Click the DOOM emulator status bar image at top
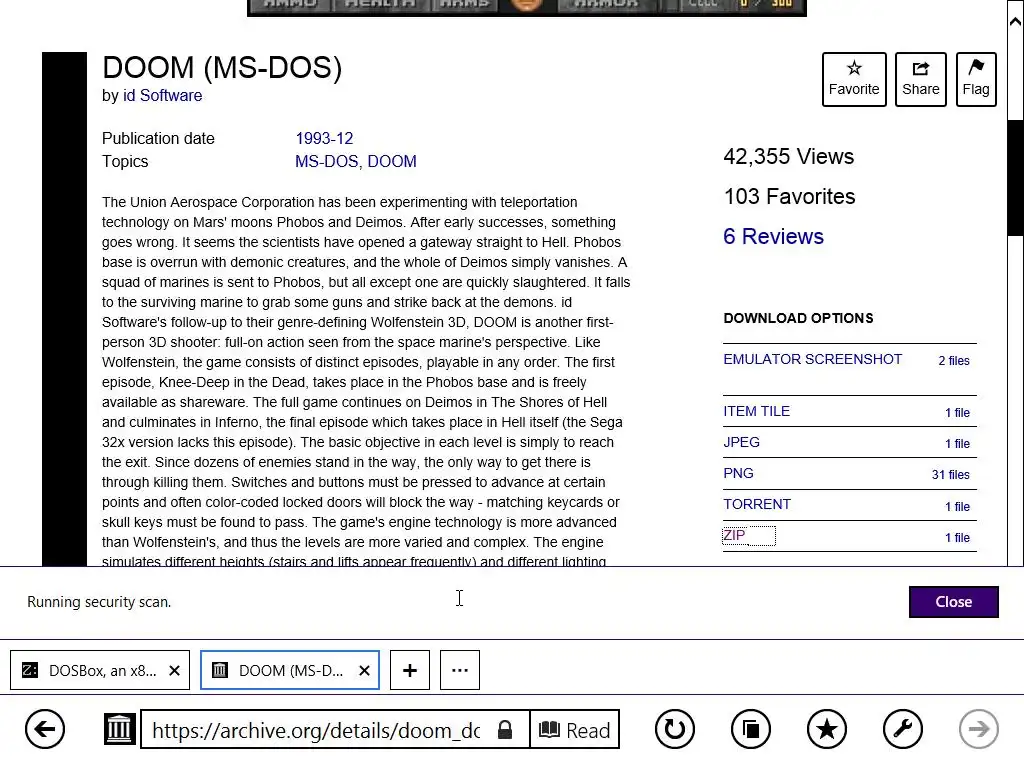The width and height of the screenshot is (1024, 768). coord(526,8)
